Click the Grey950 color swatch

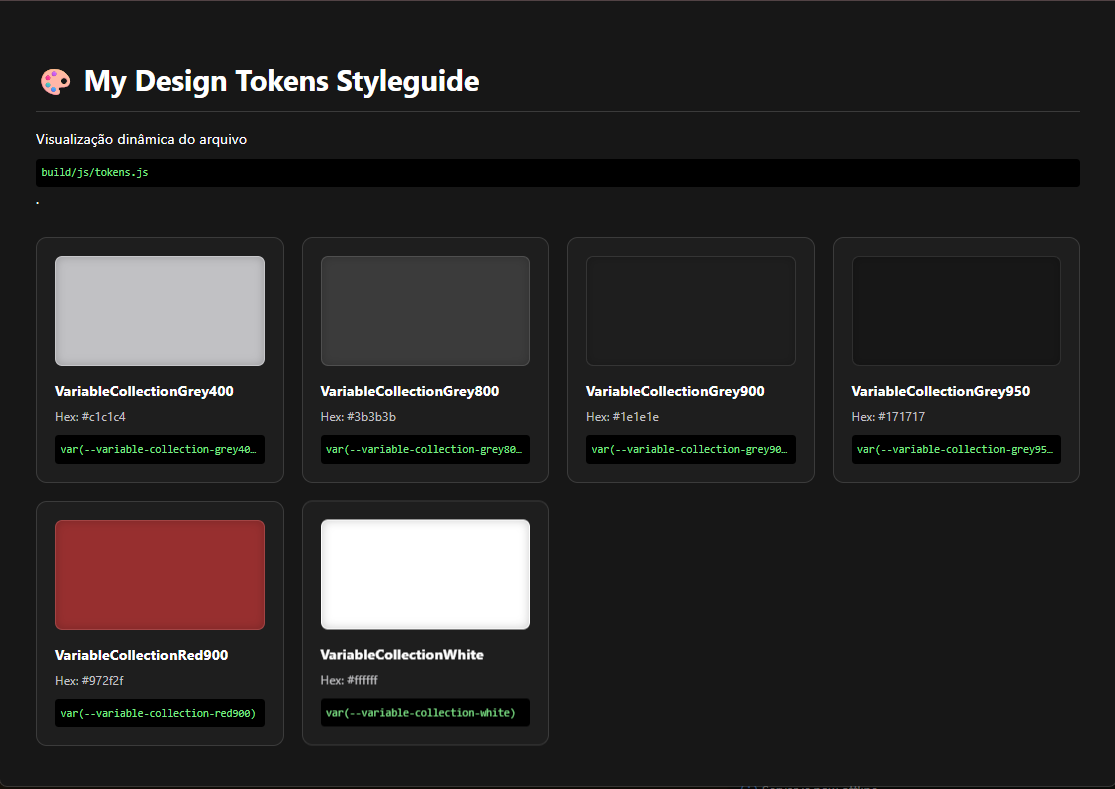pos(956,311)
